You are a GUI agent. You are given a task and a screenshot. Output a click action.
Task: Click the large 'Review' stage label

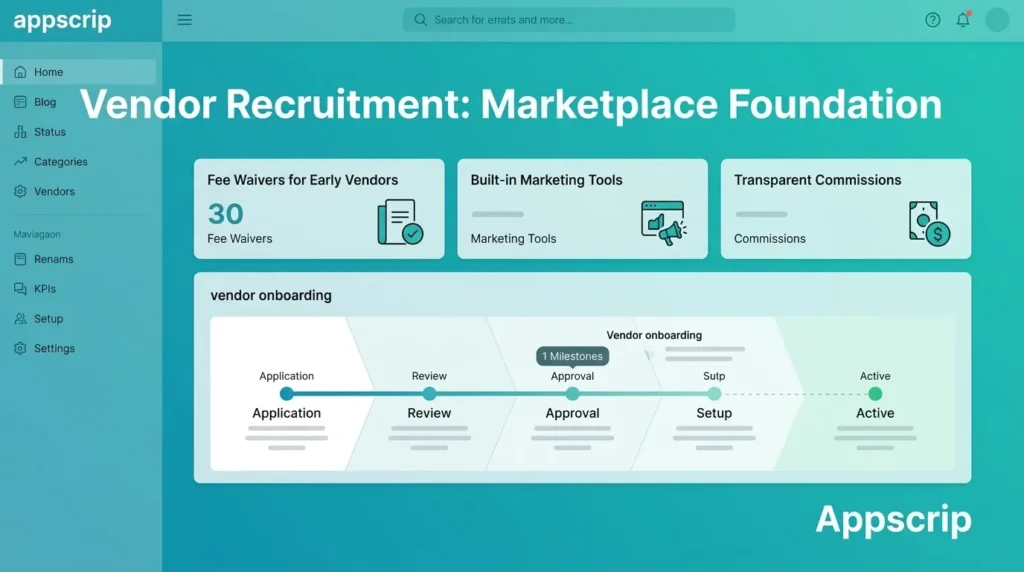429,413
